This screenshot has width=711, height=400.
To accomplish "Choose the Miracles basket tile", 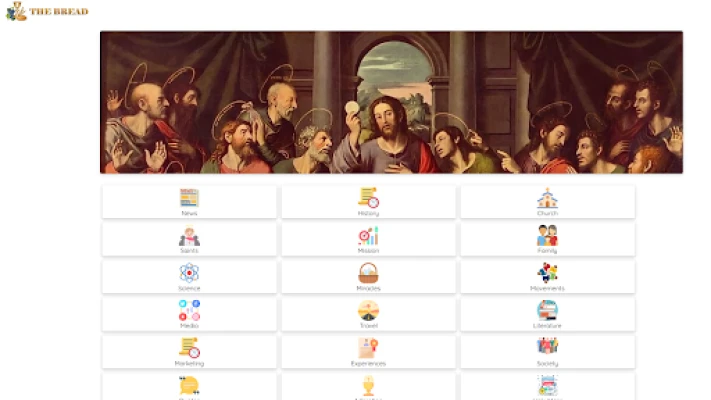I will (368, 277).
